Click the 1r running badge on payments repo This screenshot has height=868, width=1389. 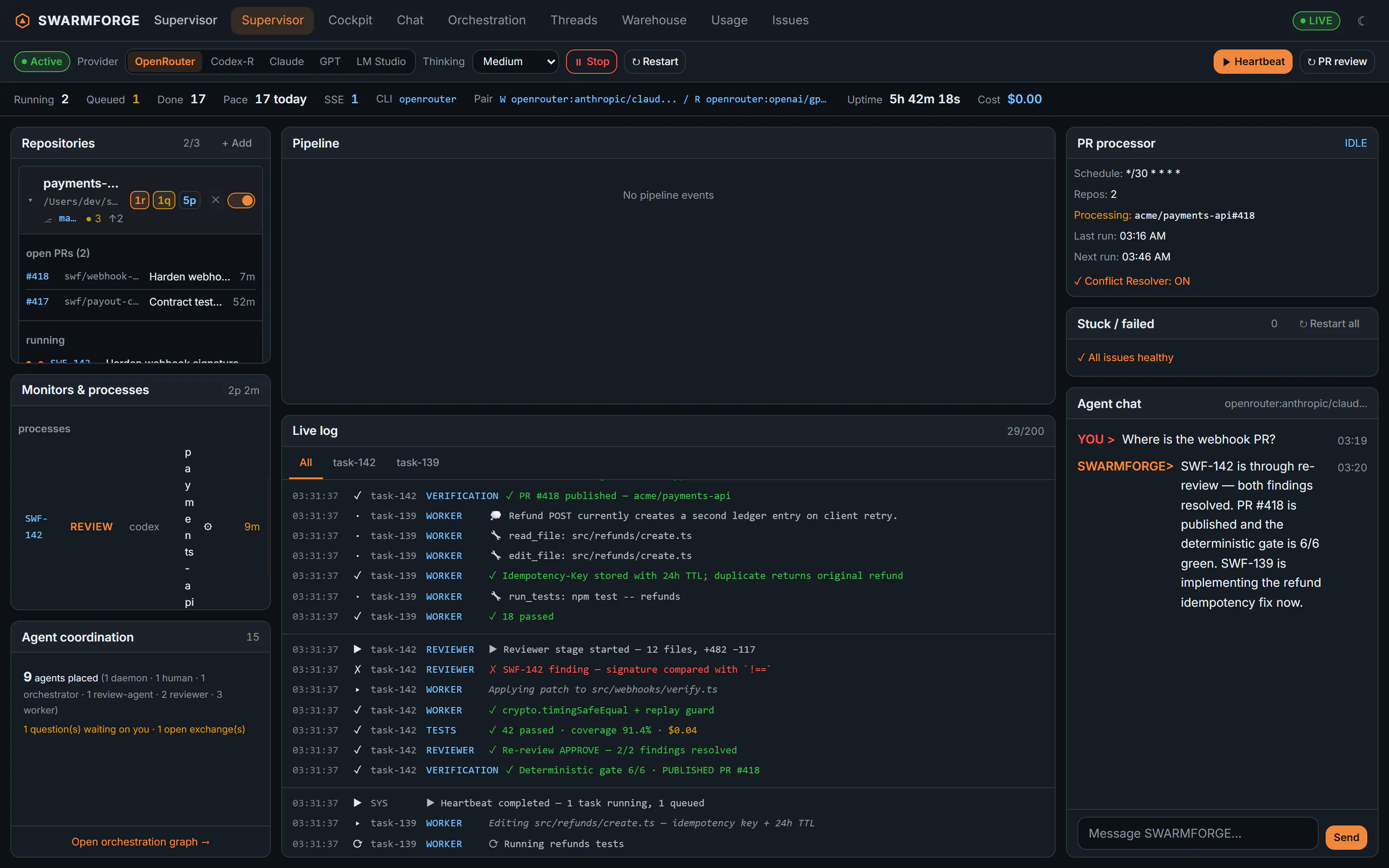[139, 200]
